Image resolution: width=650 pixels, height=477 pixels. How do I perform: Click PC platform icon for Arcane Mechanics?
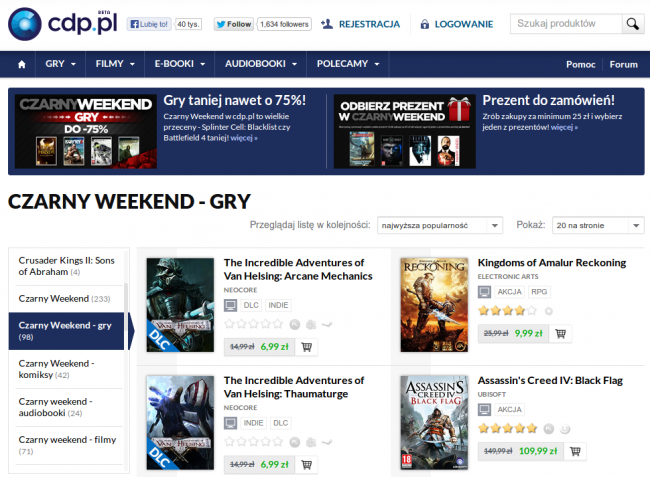click(230, 305)
